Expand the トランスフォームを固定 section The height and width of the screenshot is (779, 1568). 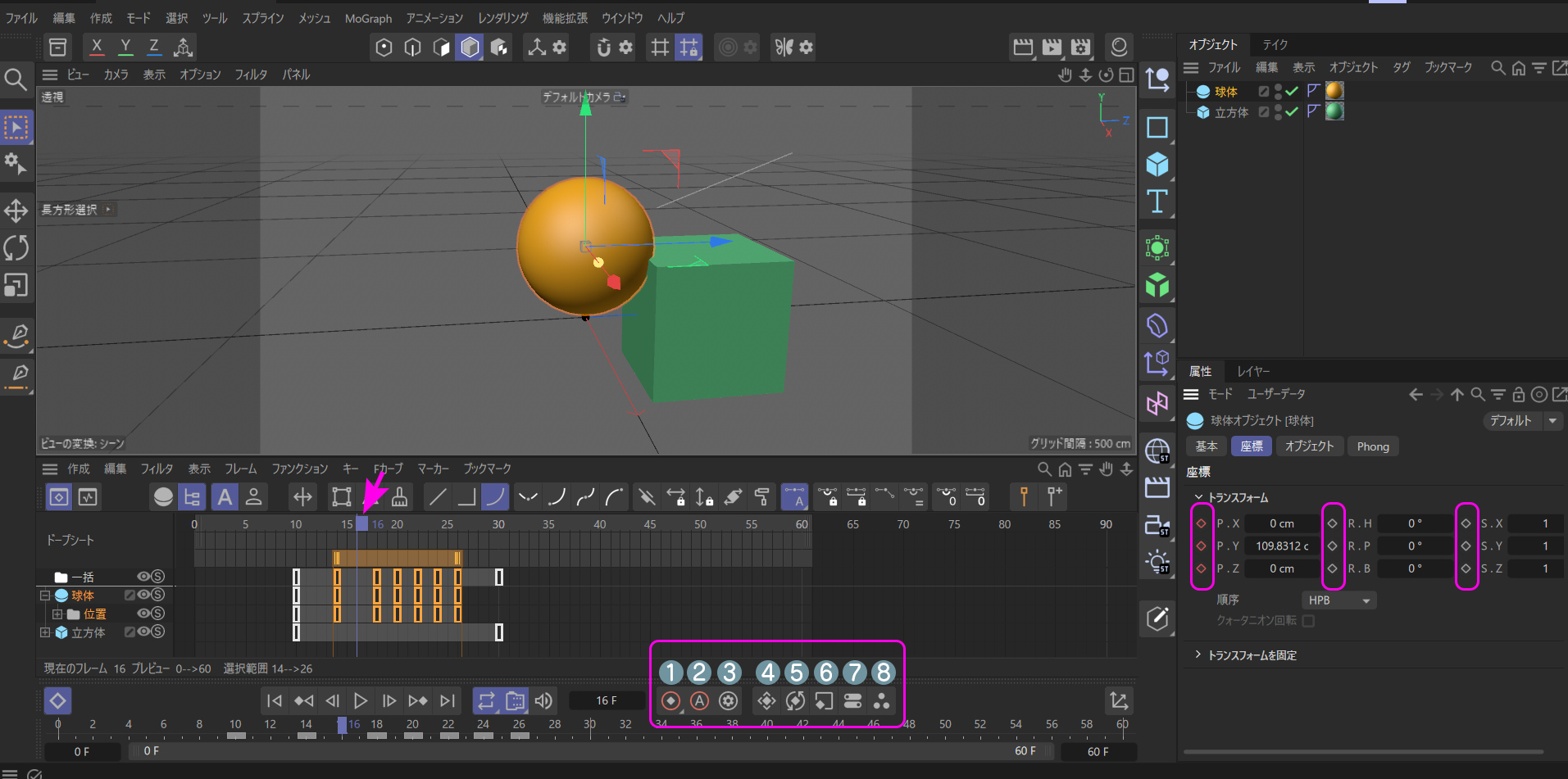[x=1198, y=655]
